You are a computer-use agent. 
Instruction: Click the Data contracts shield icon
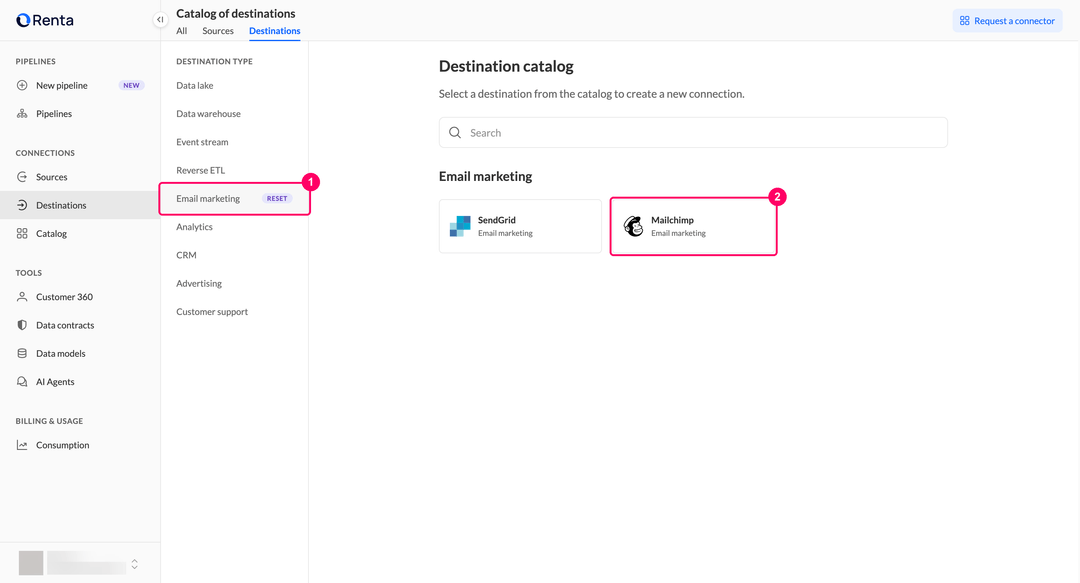(x=22, y=325)
